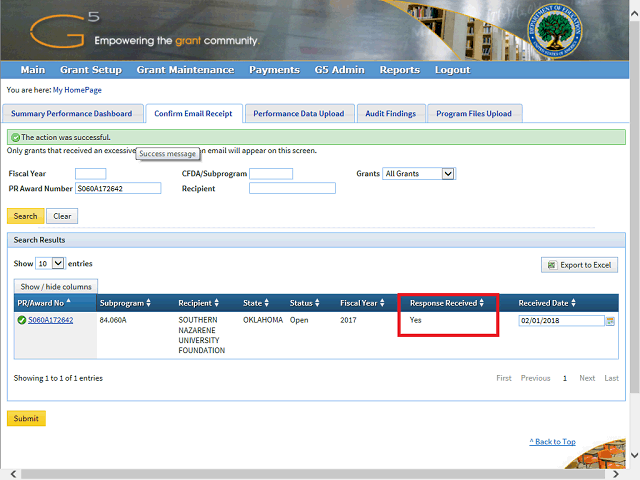Open the Grant Maintenance menu

point(185,70)
